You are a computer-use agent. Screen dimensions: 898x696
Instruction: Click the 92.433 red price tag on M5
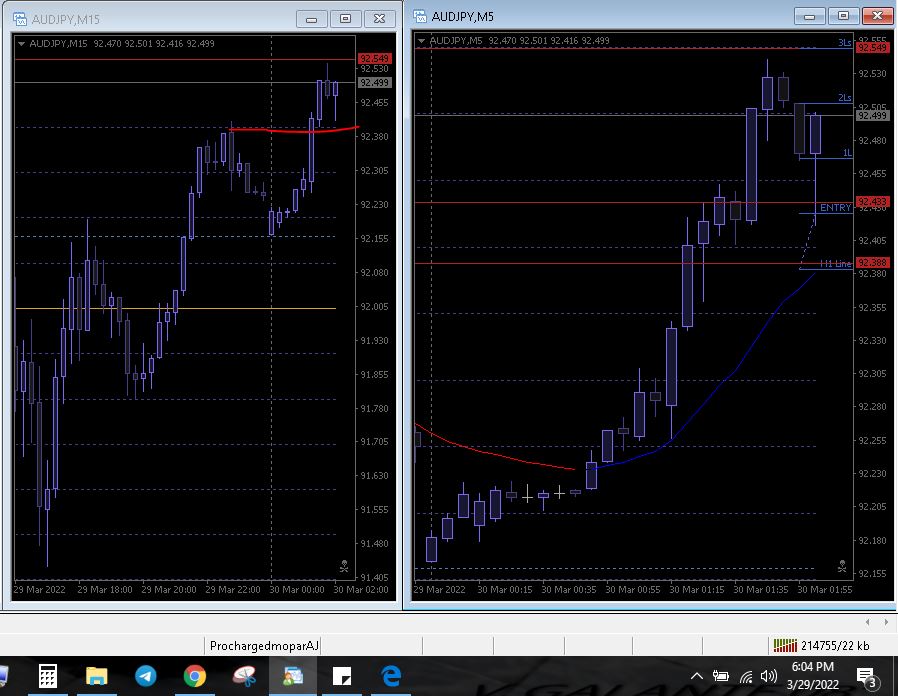[872, 202]
